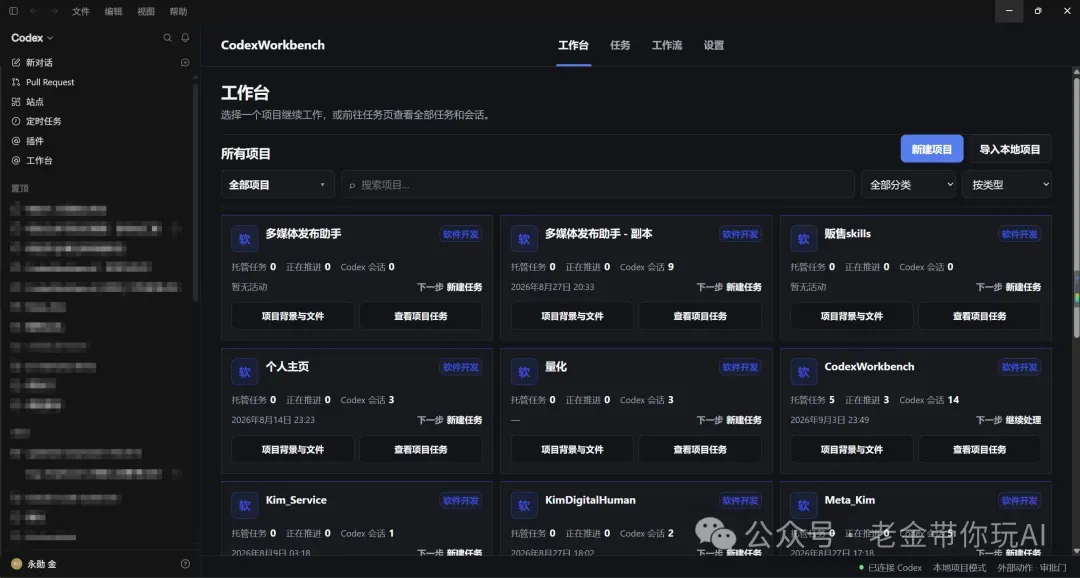Click the 软 icon of 量化 card
The image size is (1080, 578).
pyautogui.click(x=524, y=372)
